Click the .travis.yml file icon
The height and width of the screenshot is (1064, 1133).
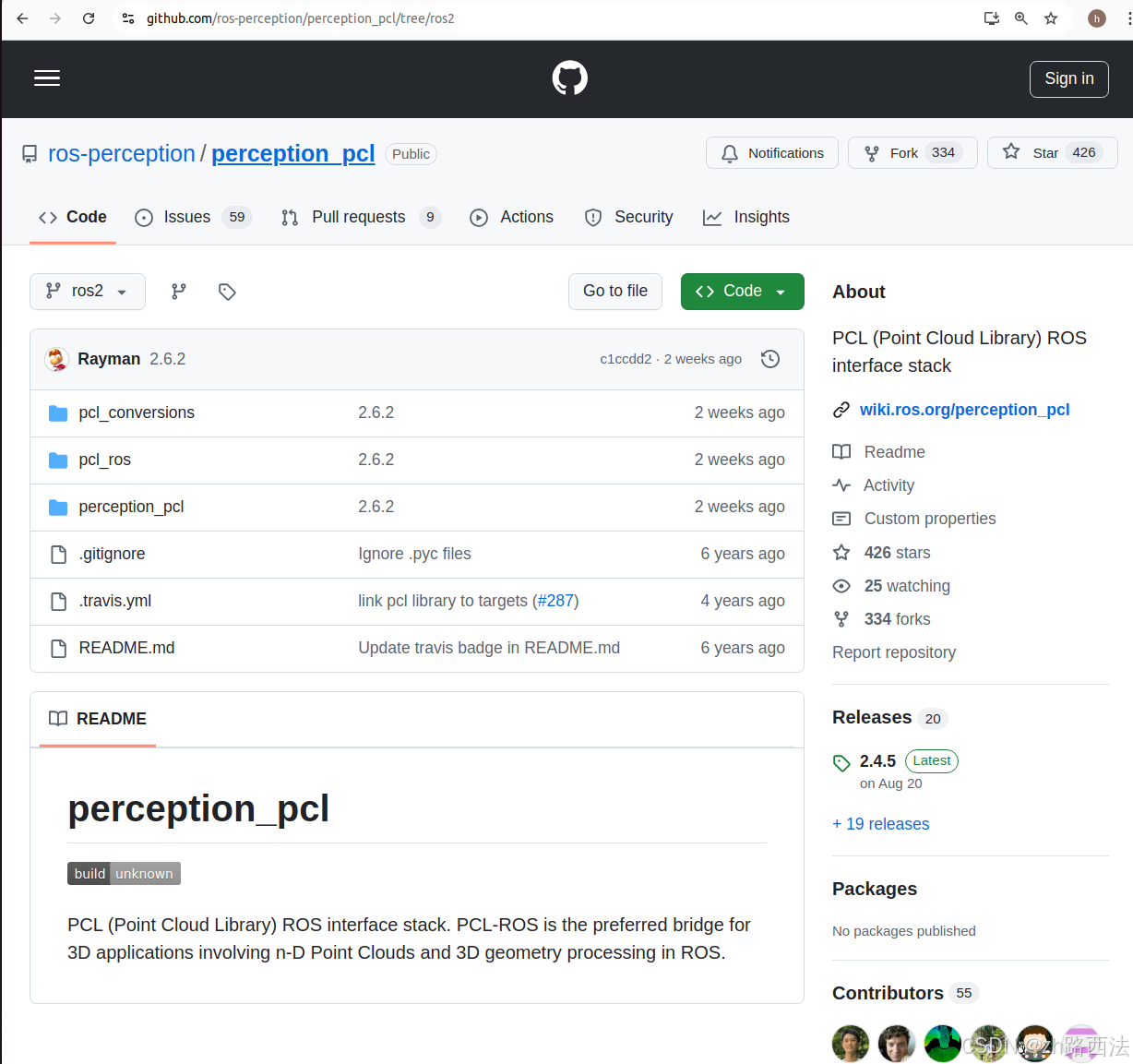58,602
